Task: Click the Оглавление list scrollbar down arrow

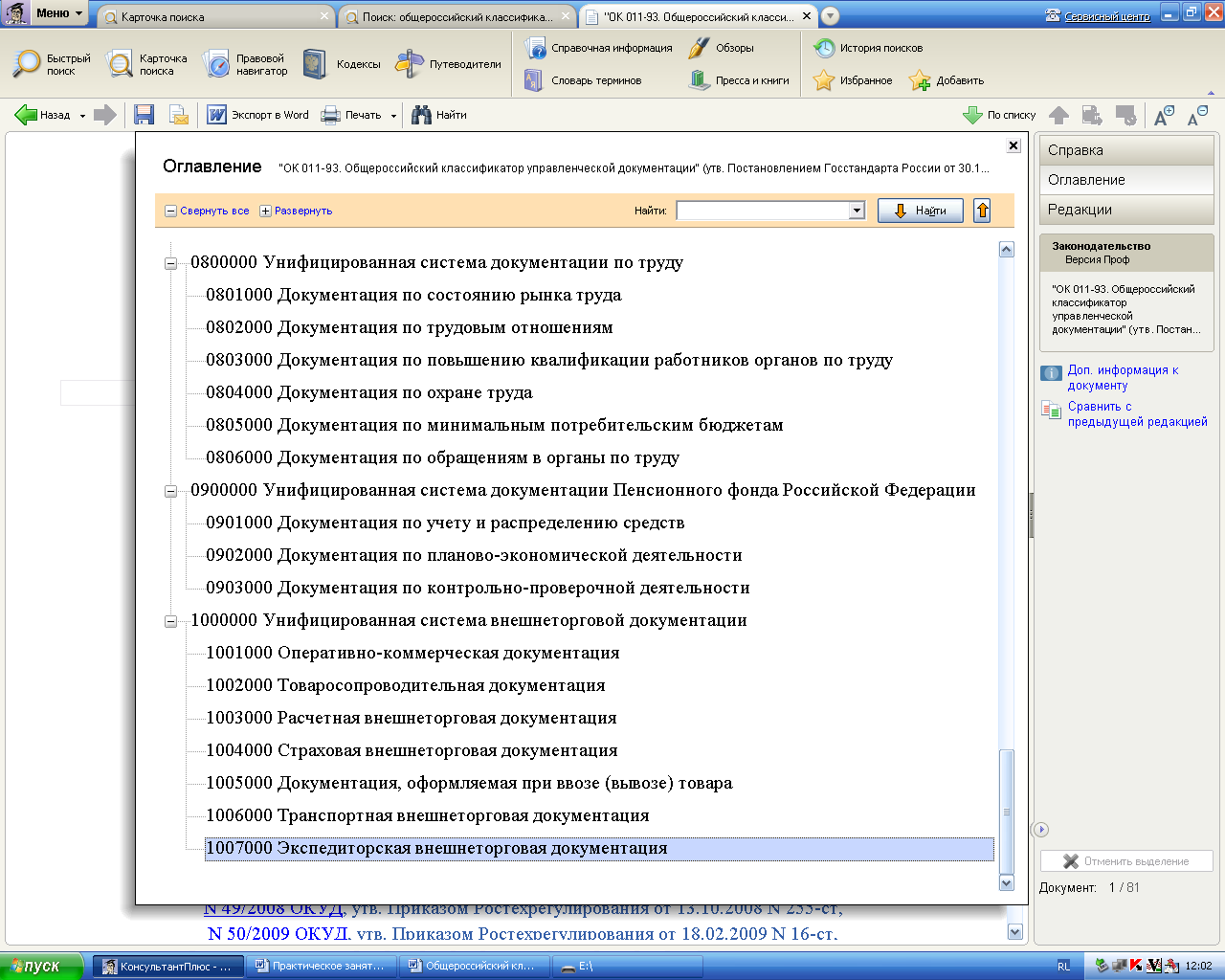Action: coord(1006,883)
